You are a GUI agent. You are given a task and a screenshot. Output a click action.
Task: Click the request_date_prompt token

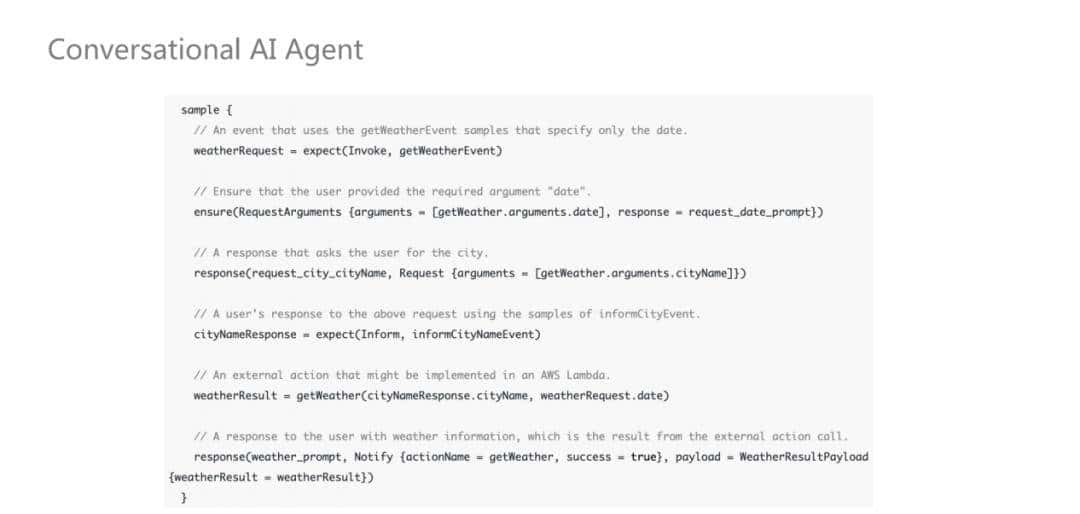pos(753,212)
